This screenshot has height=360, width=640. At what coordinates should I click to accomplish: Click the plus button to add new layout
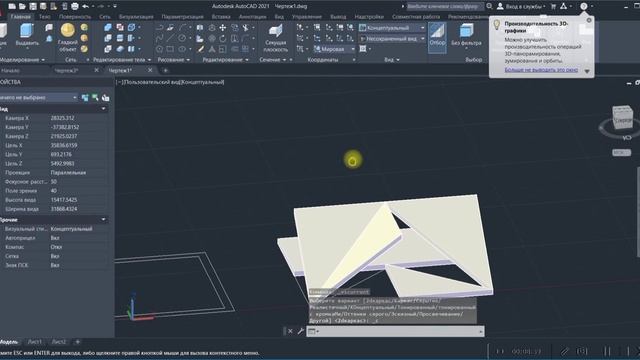(x=78, y=342)
